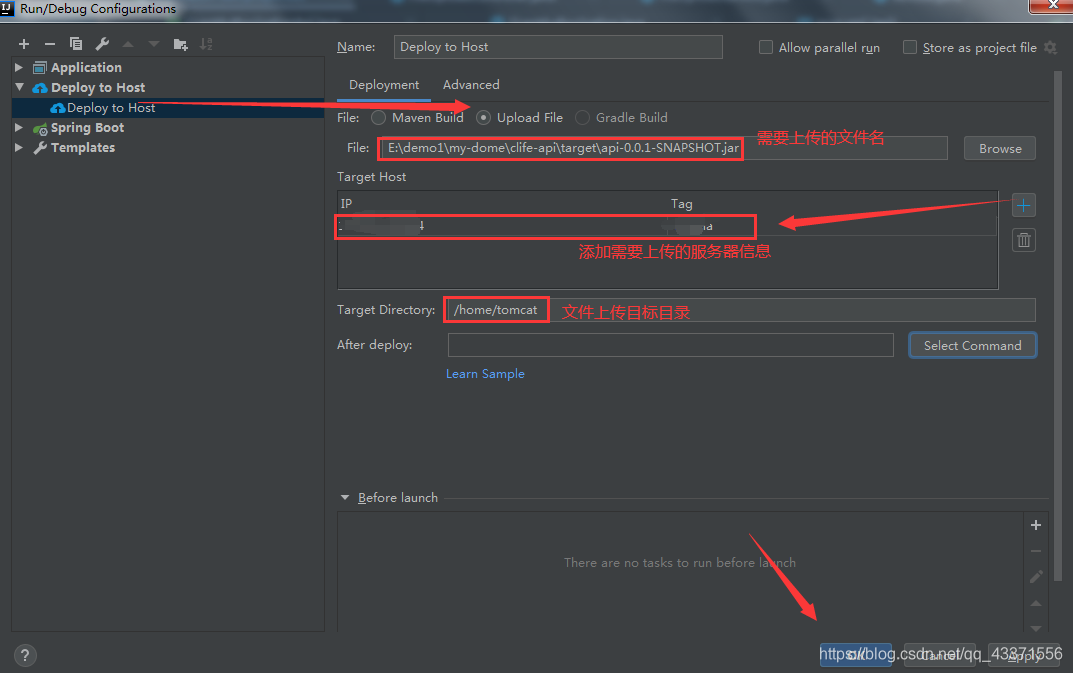Click the Templates wrench icon in tree
1073x673 pixels.
(40, 147)
